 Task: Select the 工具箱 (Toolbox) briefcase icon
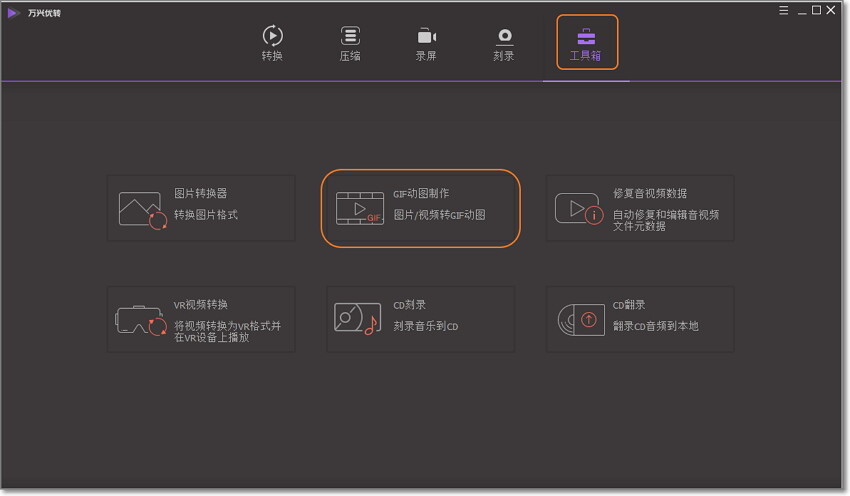(586, 36)
